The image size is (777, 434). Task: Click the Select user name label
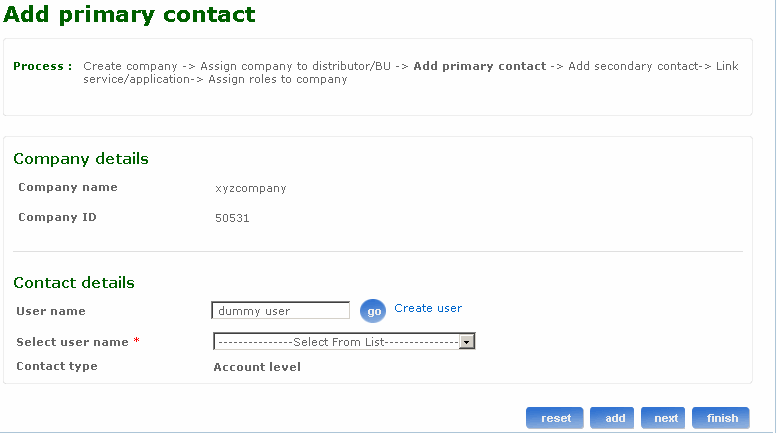(x=72, y=342)
